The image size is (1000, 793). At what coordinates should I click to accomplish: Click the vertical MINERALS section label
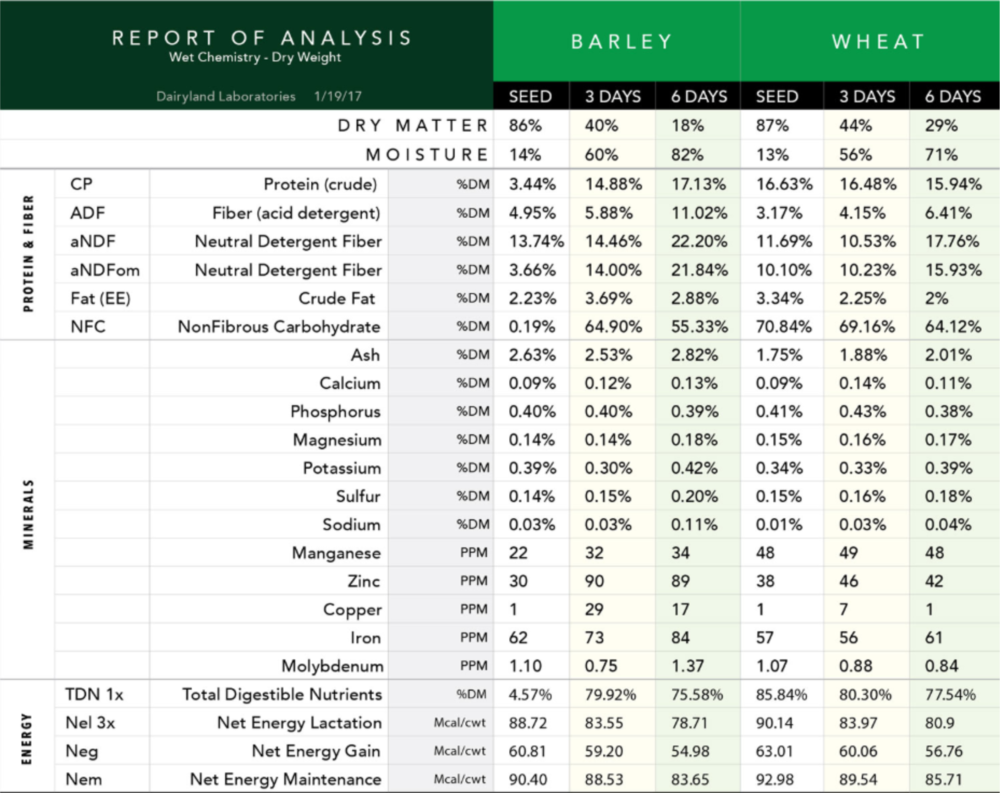pos(27,511)
